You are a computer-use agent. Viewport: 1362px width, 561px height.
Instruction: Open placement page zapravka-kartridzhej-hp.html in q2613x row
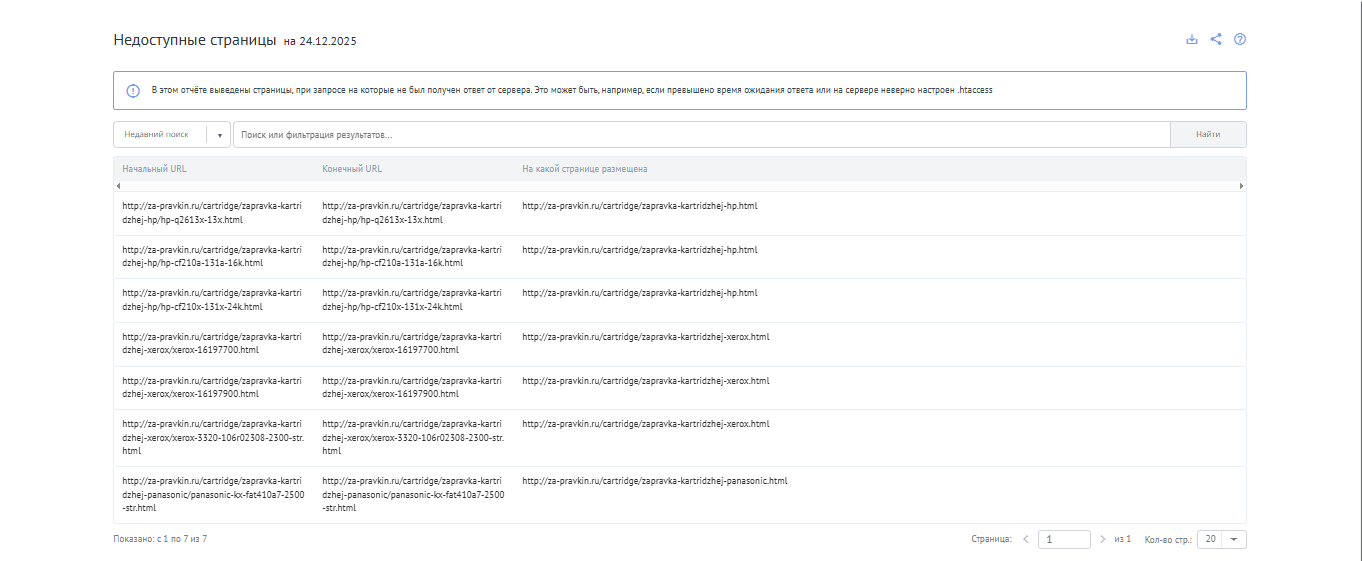click(640, 206)
